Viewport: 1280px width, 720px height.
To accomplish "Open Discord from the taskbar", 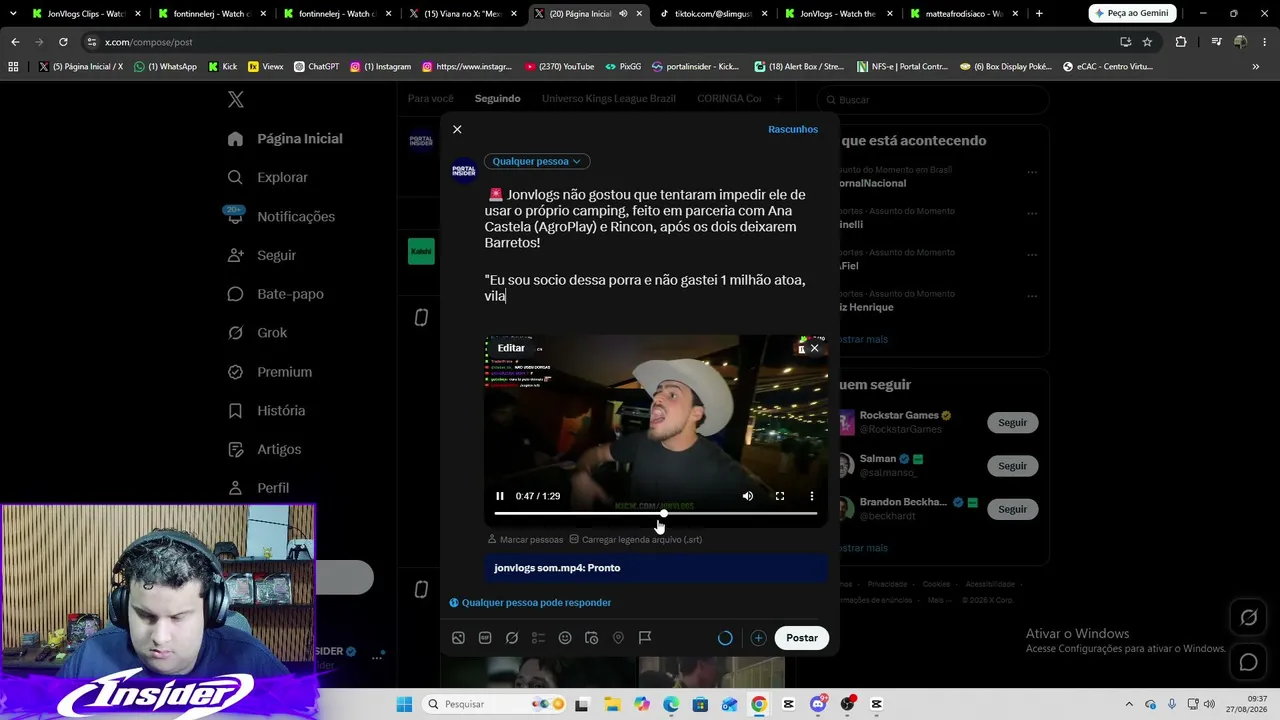I will [818, 704].
